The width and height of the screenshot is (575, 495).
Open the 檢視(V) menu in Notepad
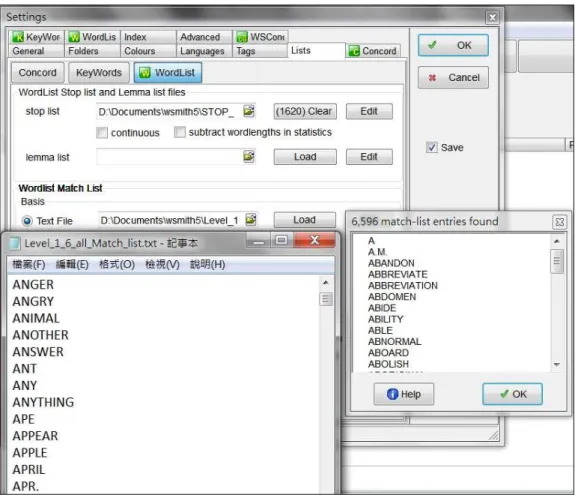click(x=162, y=264)
